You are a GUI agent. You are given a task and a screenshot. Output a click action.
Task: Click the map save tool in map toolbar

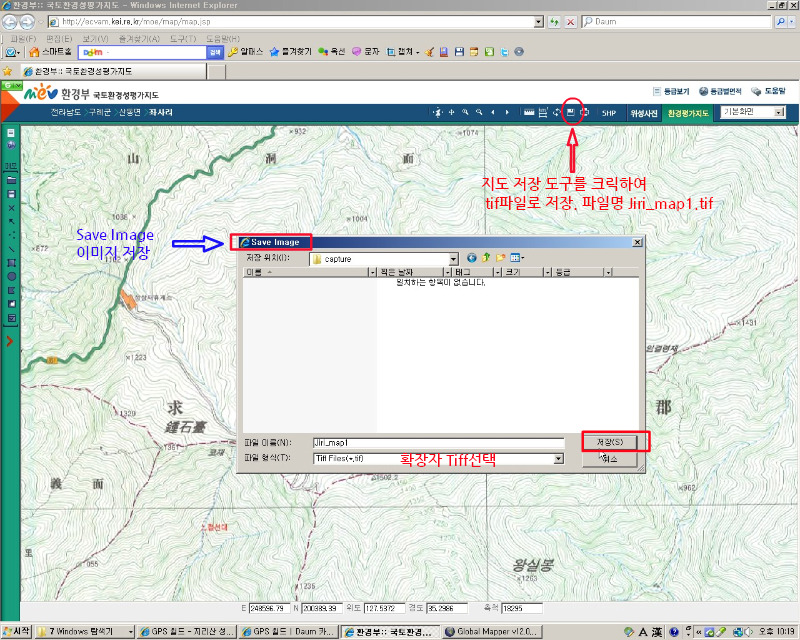coord(571,112)
